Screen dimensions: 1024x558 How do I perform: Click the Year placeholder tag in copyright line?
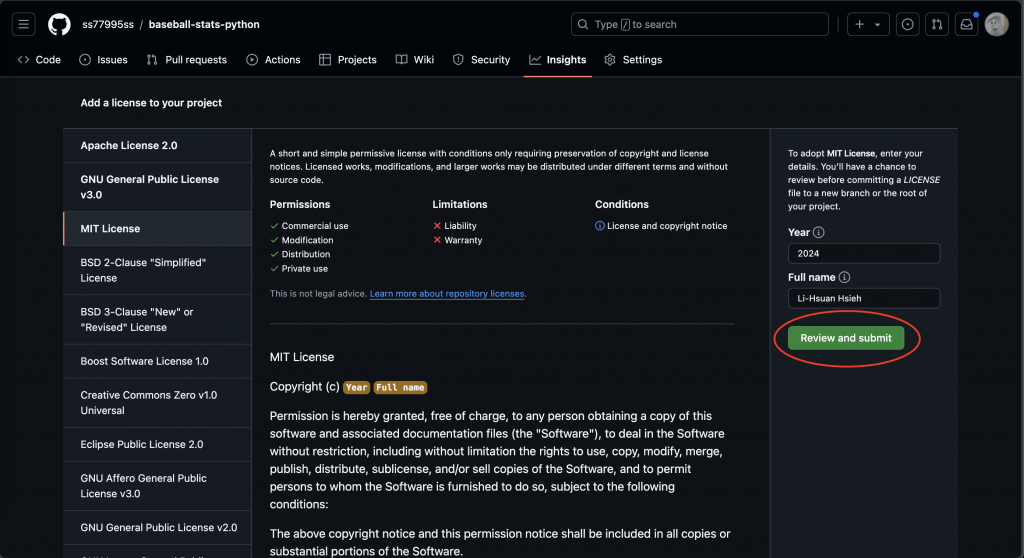pos(357,387)
